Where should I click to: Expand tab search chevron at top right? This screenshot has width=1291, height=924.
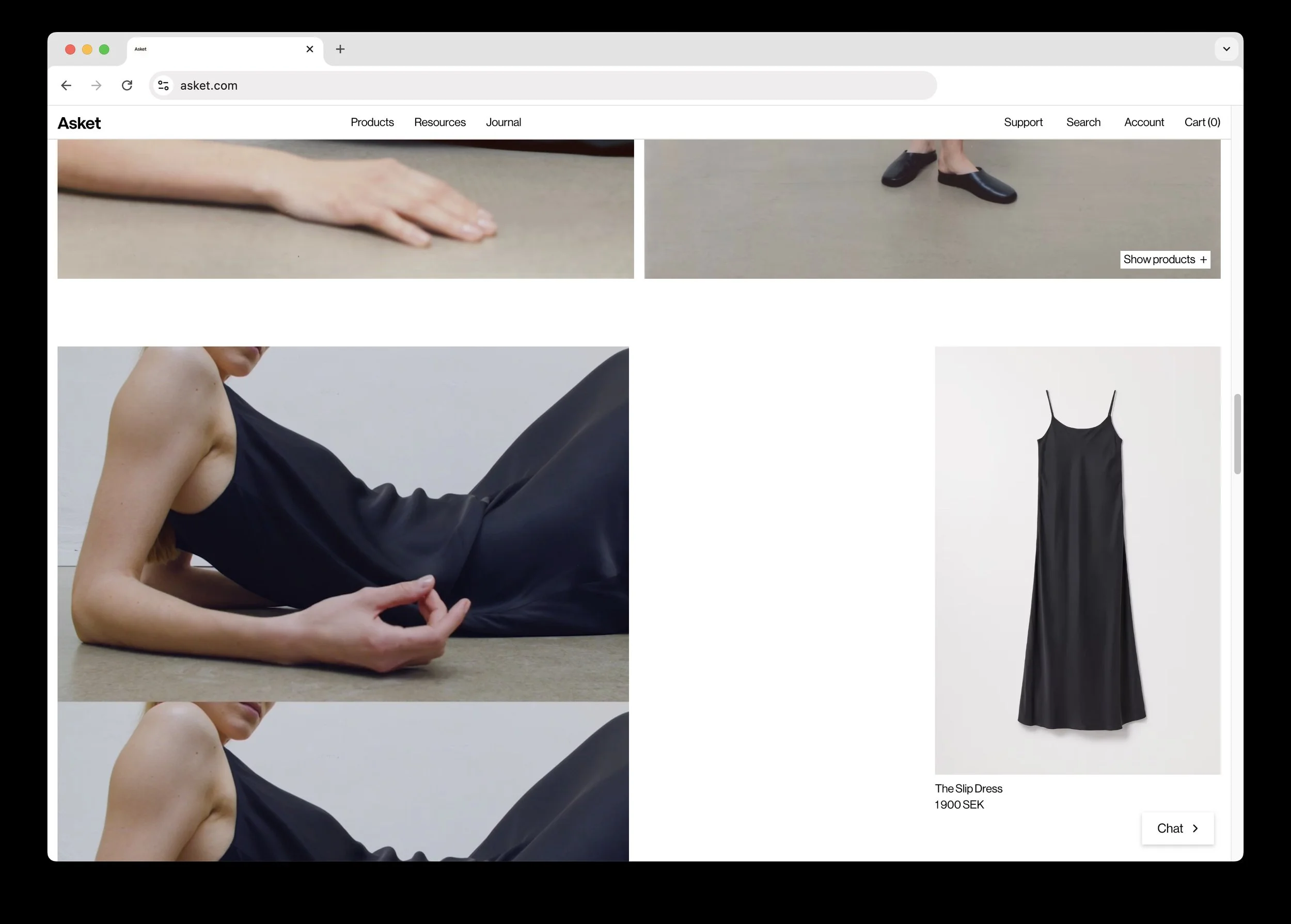point(1226,50)
